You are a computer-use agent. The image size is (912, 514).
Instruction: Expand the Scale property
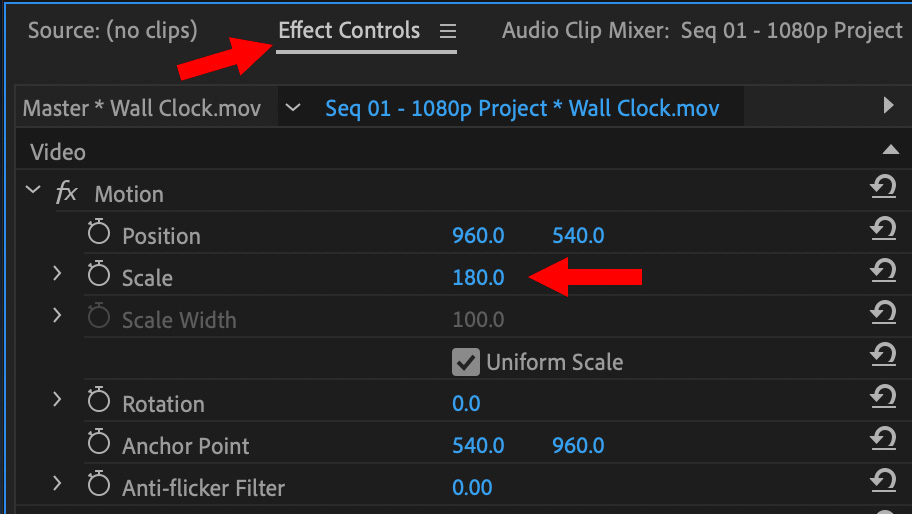tap(57, 273)
